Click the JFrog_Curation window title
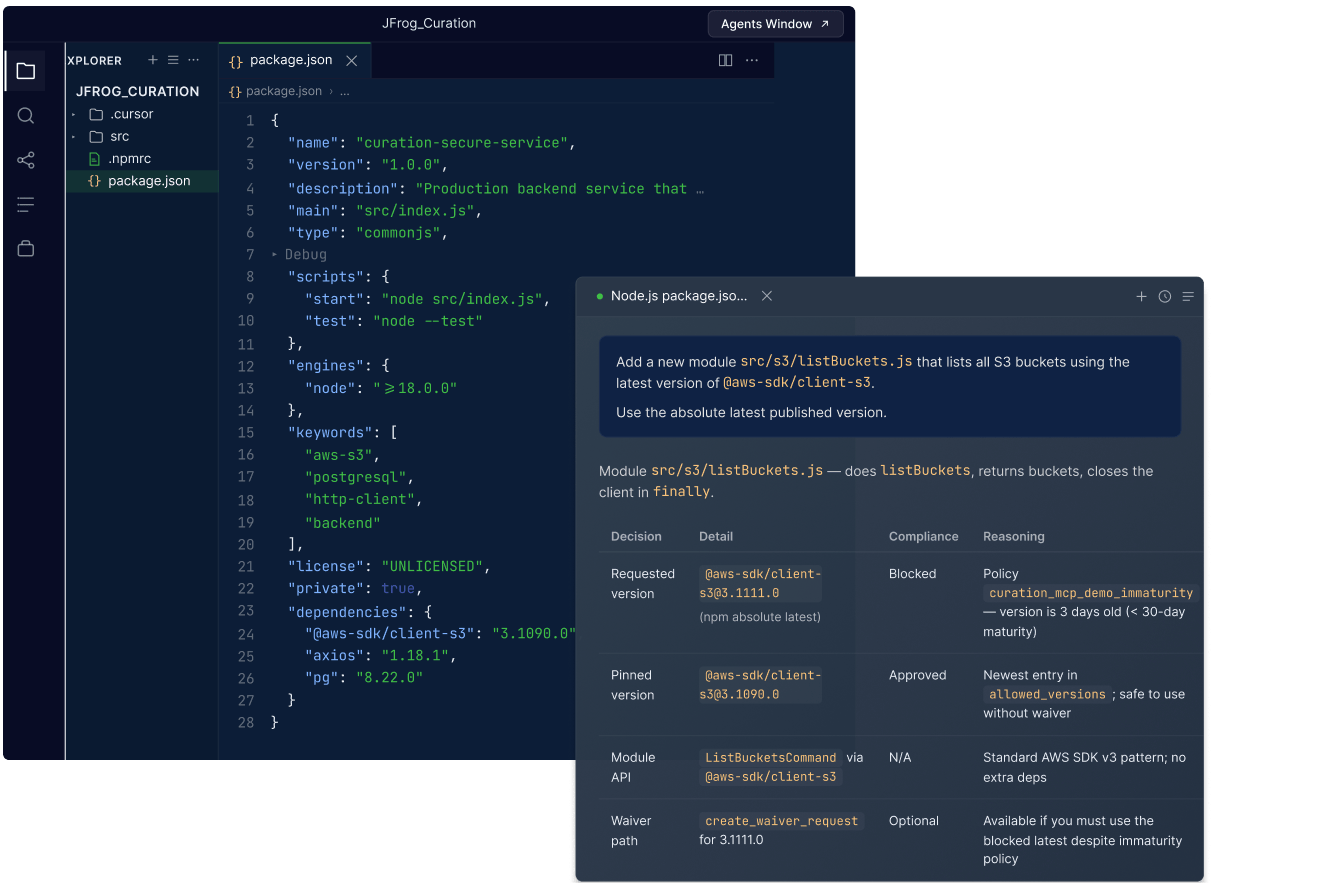The image size is (1328, 886). click(x=429, y=23)
